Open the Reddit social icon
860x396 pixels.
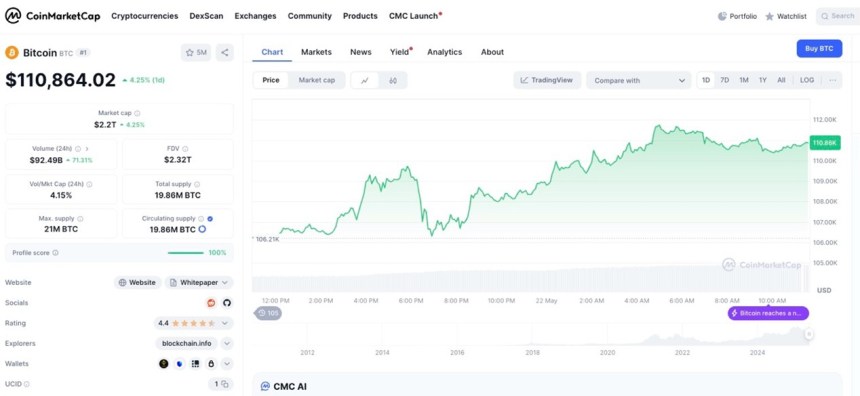pos(211,303)
